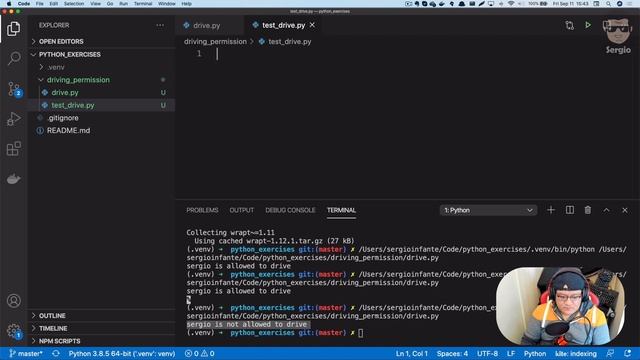Click the master branch indicator in status bar

pos(26,353)
